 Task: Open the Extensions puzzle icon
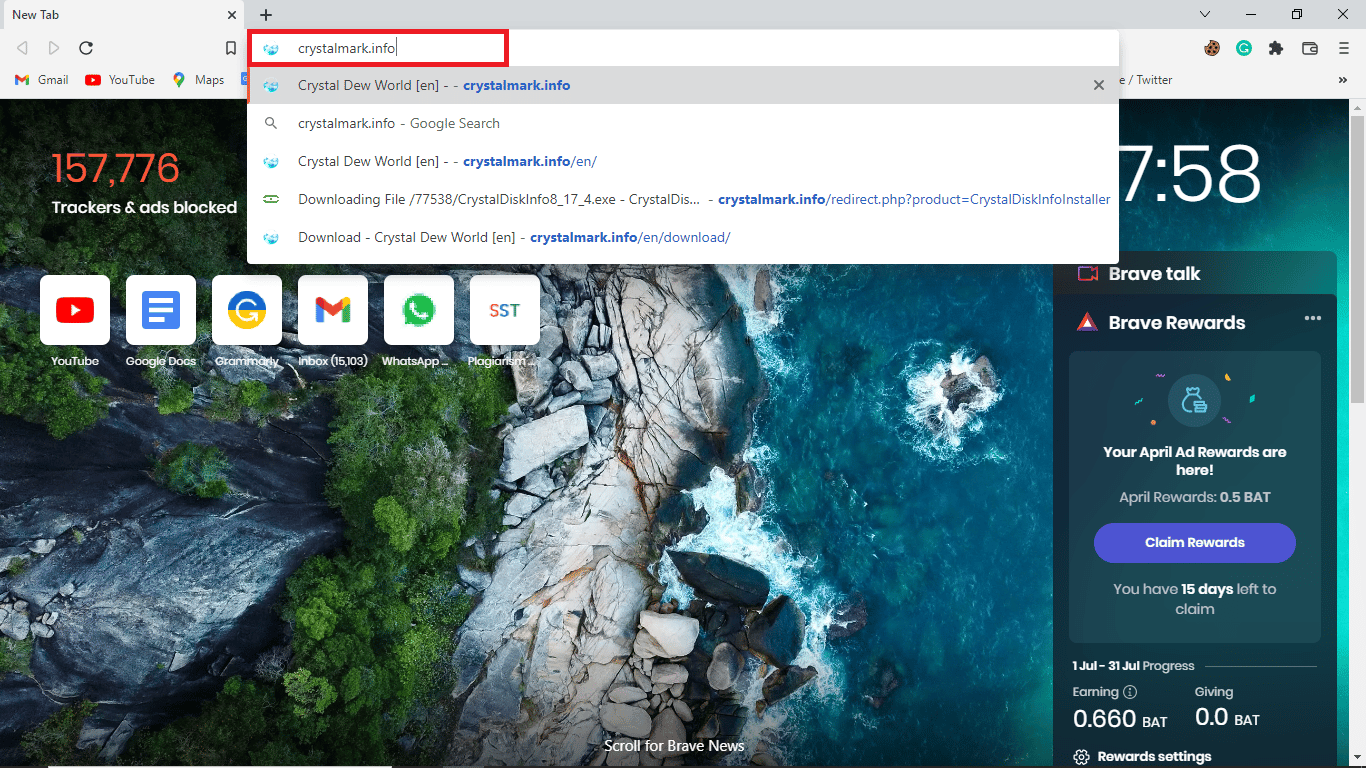(1275, 48)
